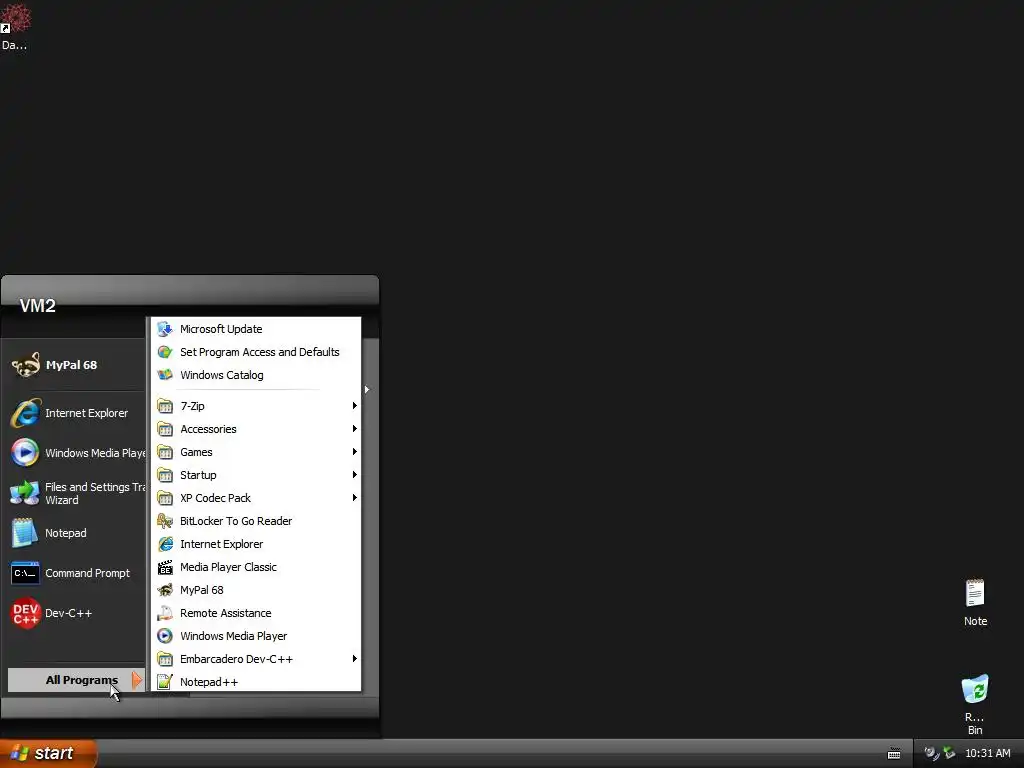Expand the 7-Zip submenu arrow
The image size is (1024, 768).
(355, 406)
